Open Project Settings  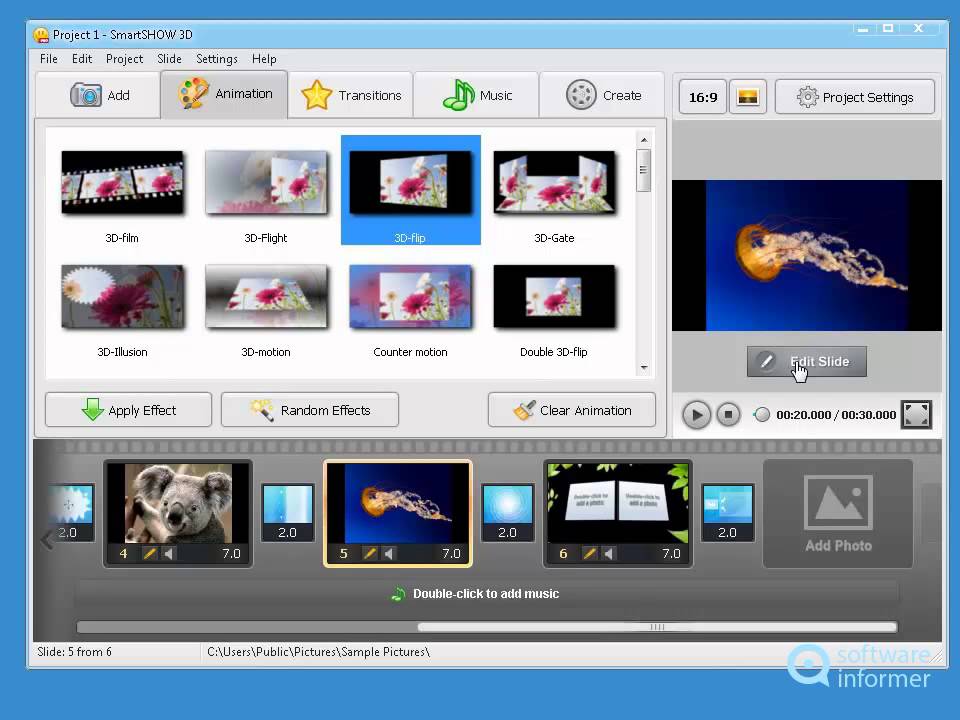855,97
